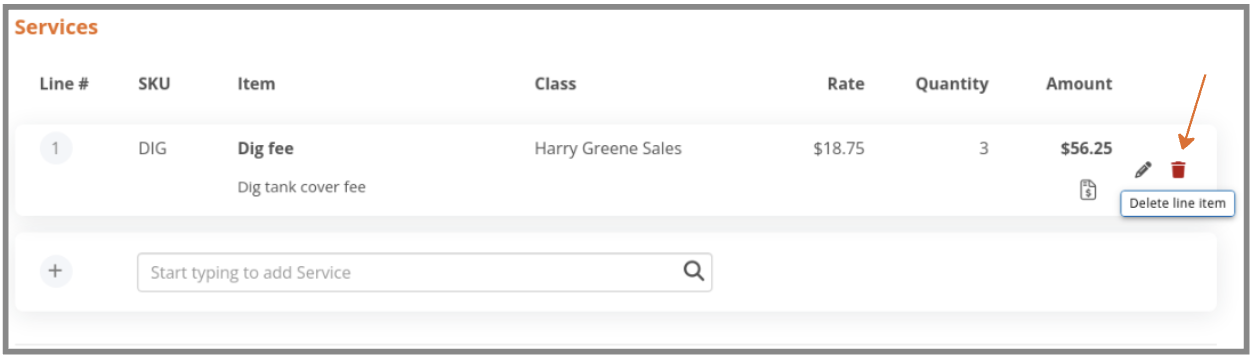The height and width of the screenshot is (360, 1254).
Task: Click the Services section heading
Action: [56, 28]
